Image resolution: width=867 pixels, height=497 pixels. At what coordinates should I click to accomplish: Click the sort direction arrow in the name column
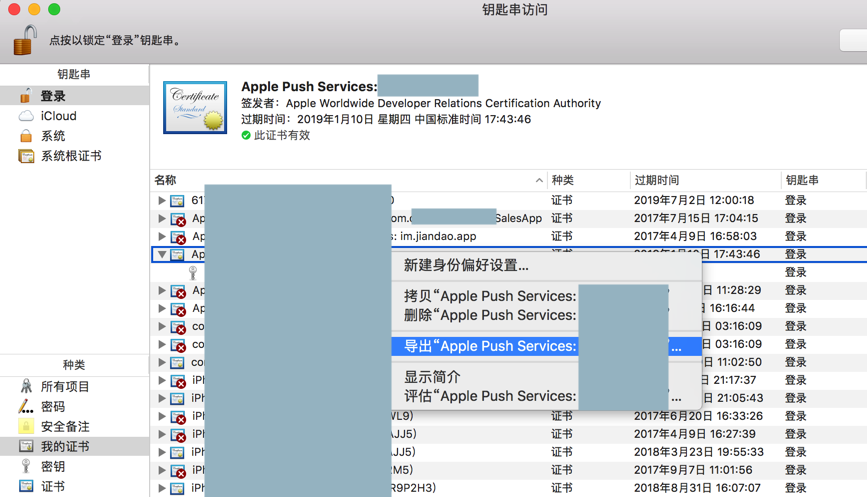click(x=539, y=180)
